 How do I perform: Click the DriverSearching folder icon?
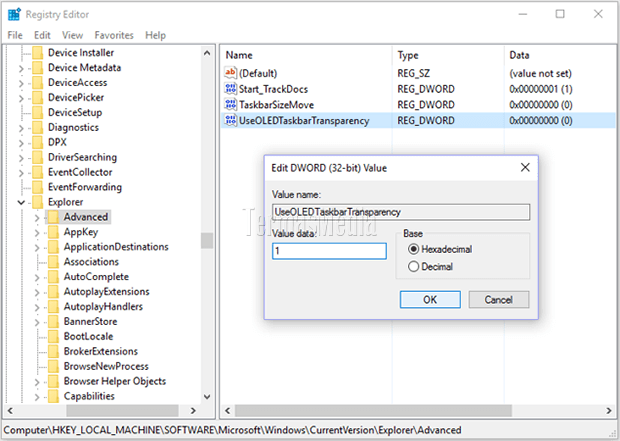point(38,157)
